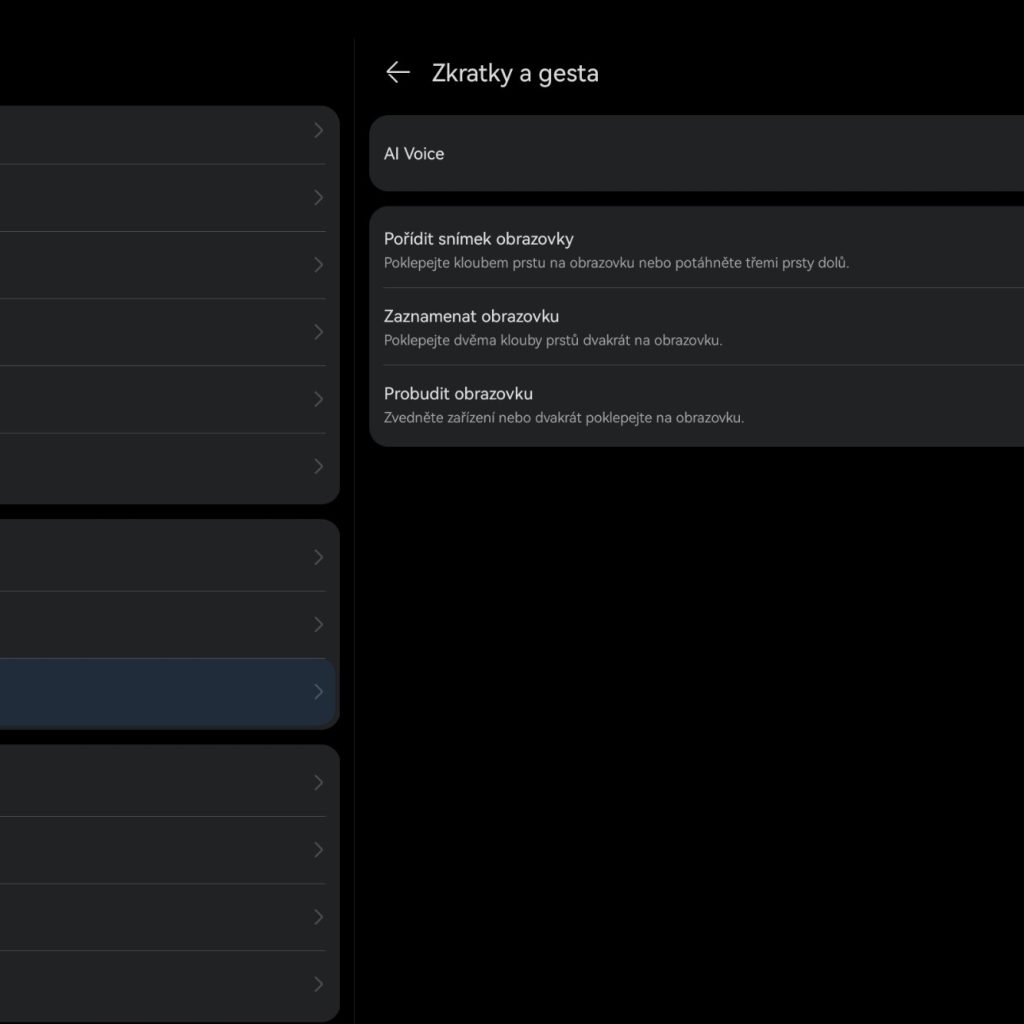Click chevron of second row in bottom sidebar group
The image size is (1024, 1024).
click(319, 850)
